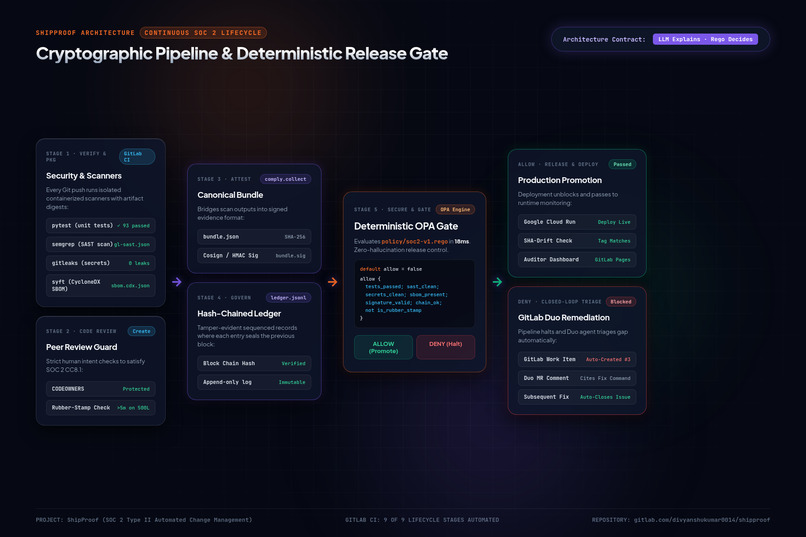806x537 pixels.
Task: Click the green flow arrow after OPA Gate
Action: click(497, 282)
